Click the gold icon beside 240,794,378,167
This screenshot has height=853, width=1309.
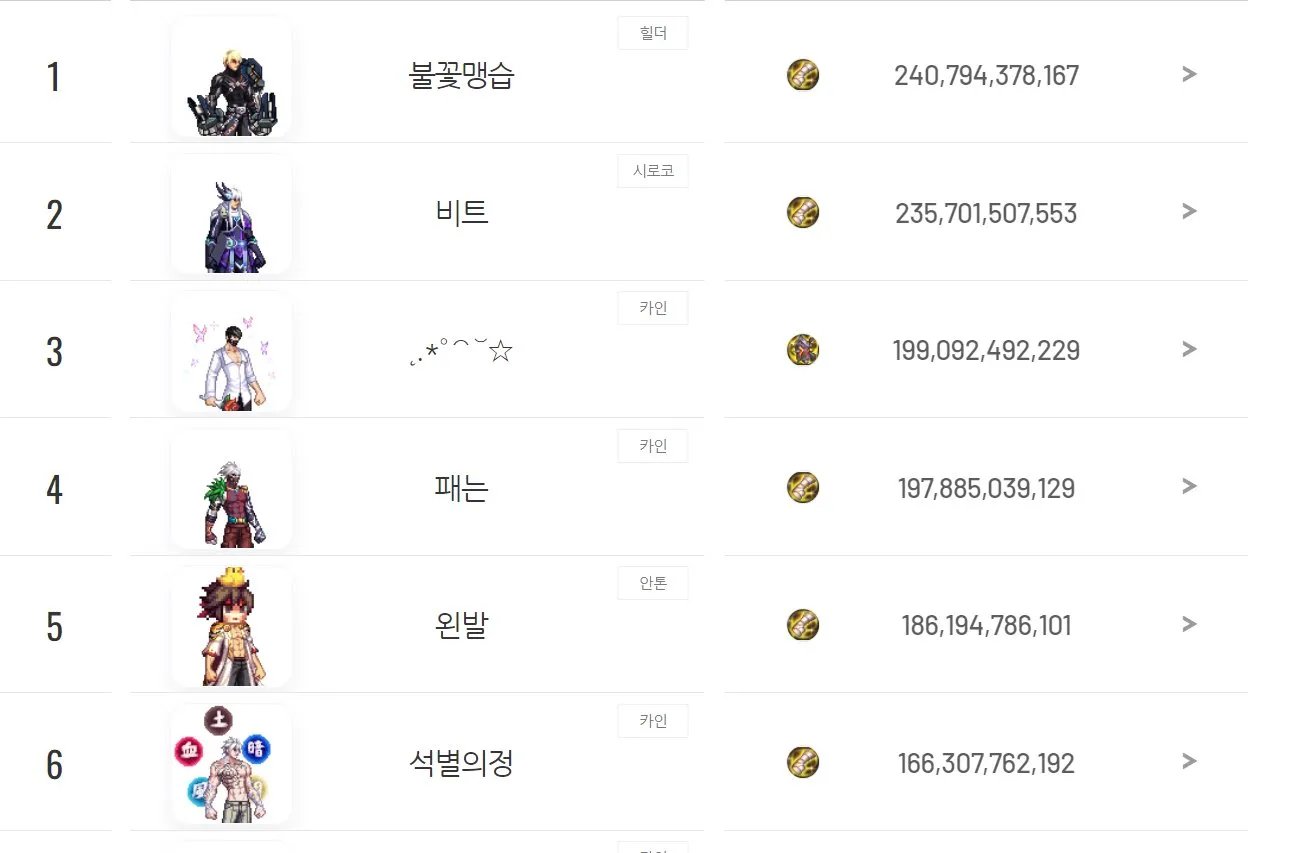803,75
